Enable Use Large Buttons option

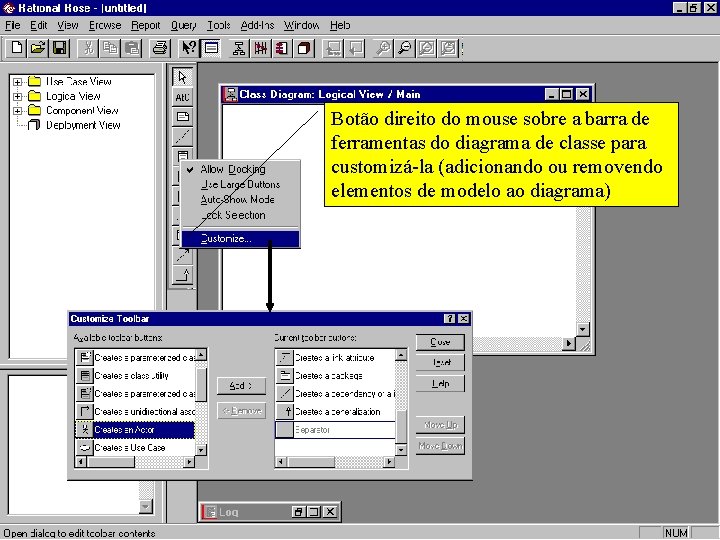click(241, 185)
